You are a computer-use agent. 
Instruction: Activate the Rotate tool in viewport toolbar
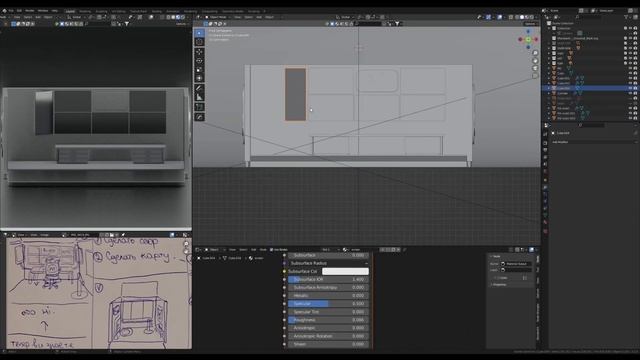199,61
